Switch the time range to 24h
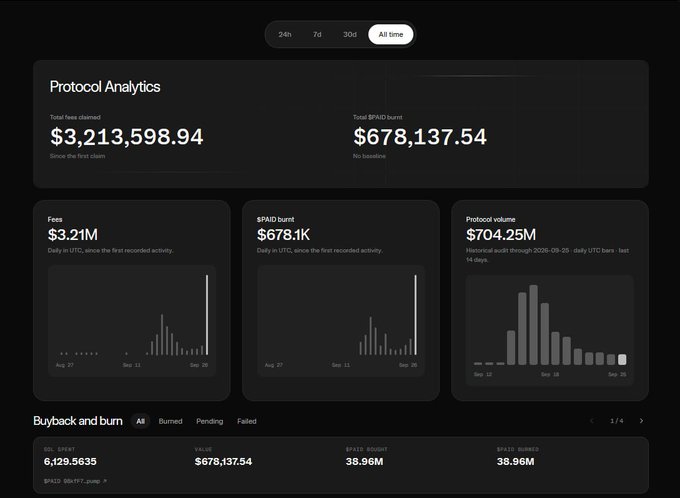 click(x=284, y=34)
